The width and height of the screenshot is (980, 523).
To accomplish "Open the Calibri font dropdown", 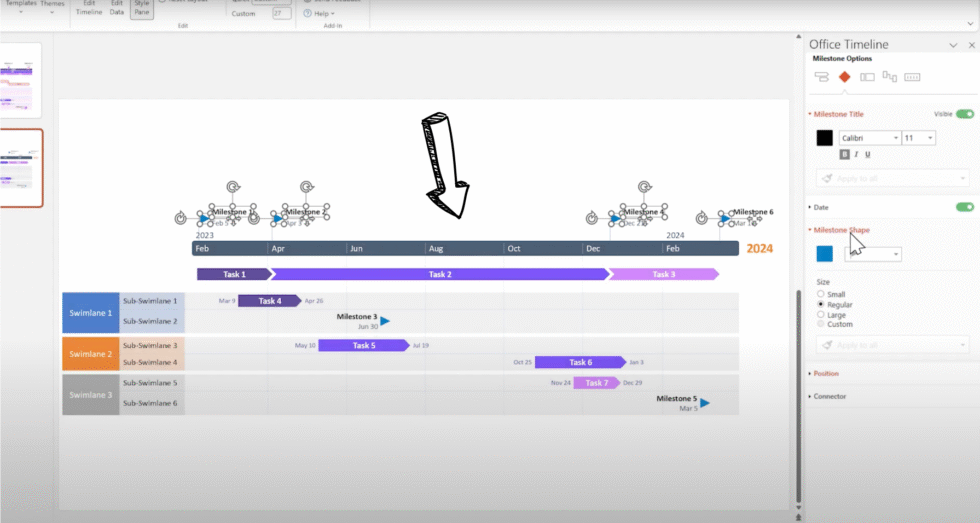I will point(870,138).
